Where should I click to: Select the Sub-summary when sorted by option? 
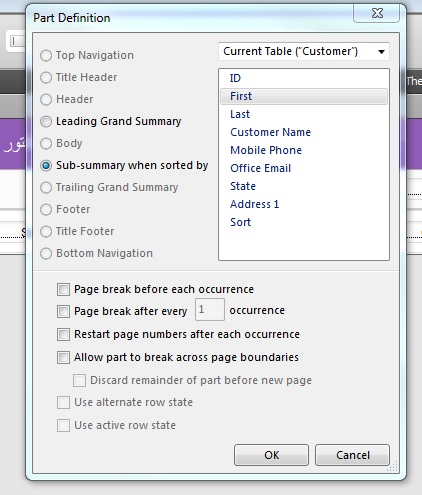point(46,166)
